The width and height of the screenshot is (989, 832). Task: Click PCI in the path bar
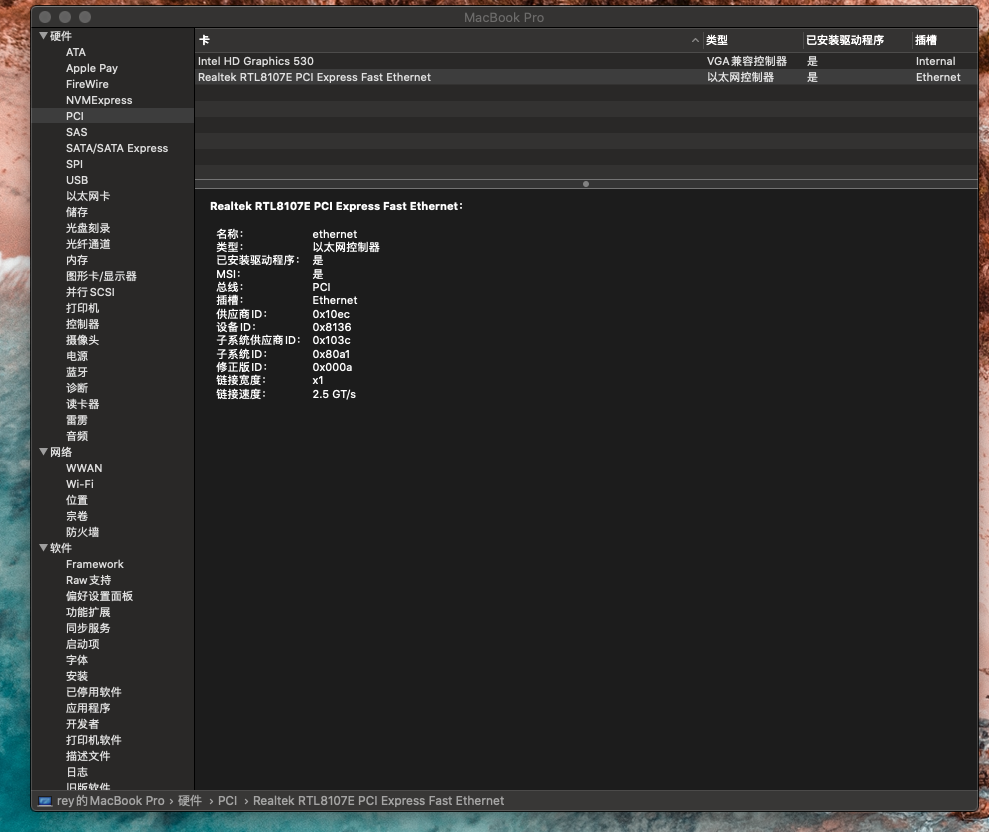(227, 801)
